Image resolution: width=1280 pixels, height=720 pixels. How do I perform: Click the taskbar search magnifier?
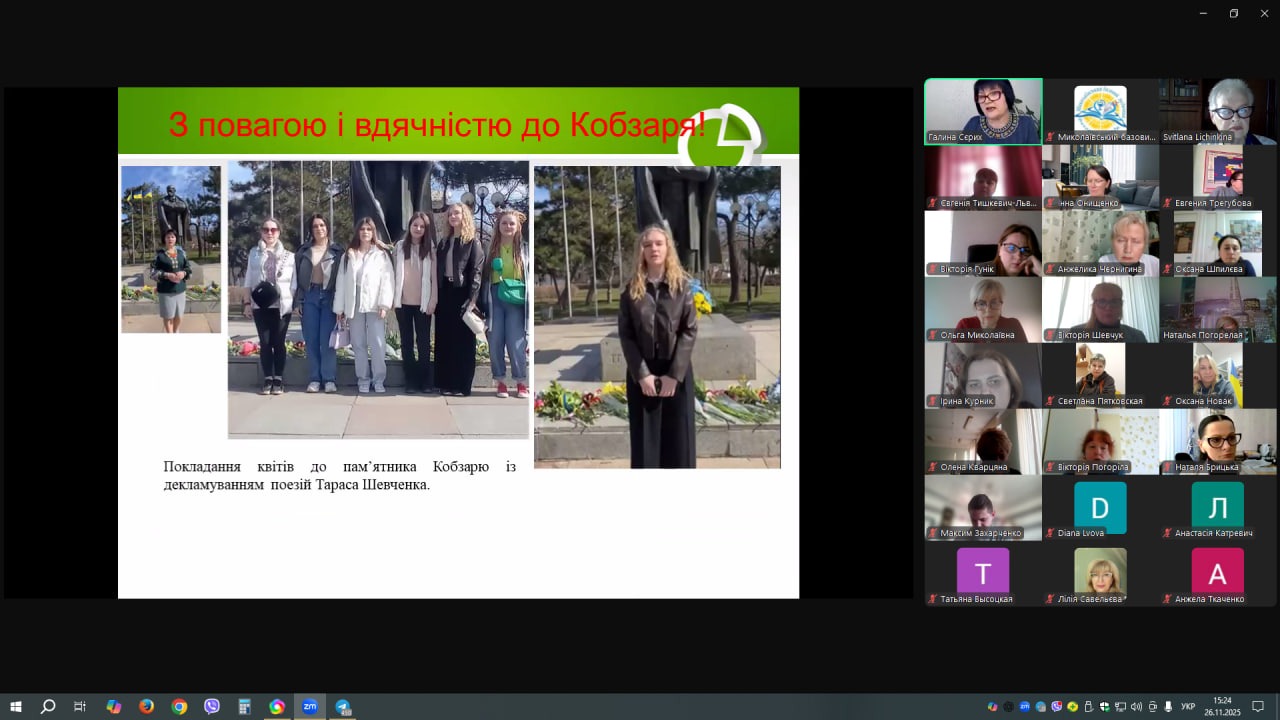tap(48, 707)
